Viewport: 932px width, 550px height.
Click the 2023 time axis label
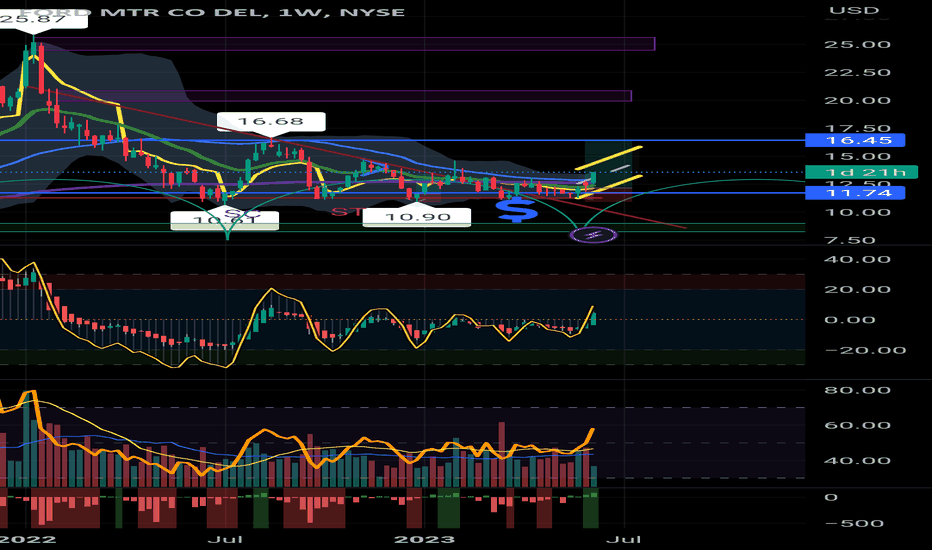click(x=424, y=539)
